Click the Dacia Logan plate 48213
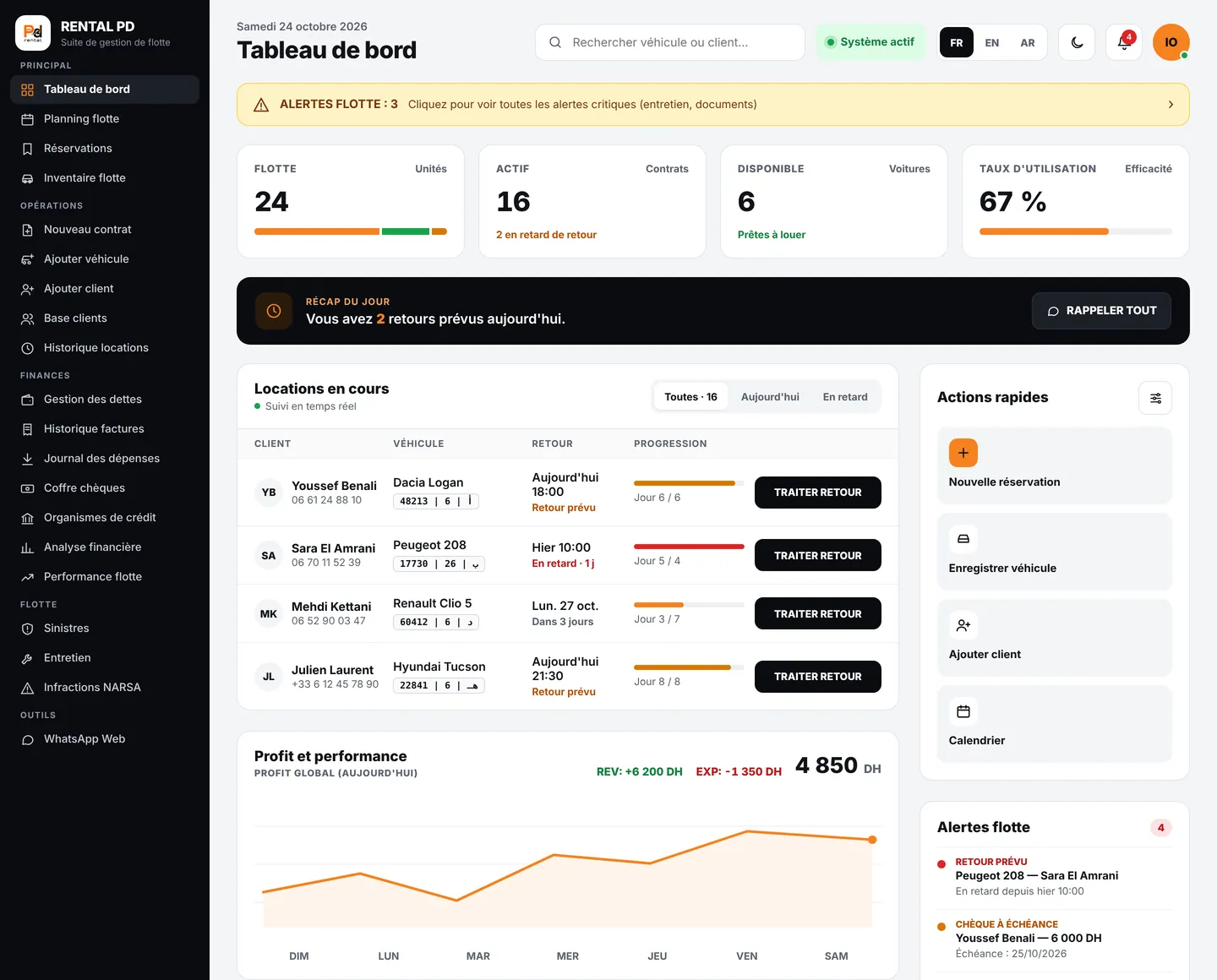Screen dimensions: 1217x980 tap(436, 502)
